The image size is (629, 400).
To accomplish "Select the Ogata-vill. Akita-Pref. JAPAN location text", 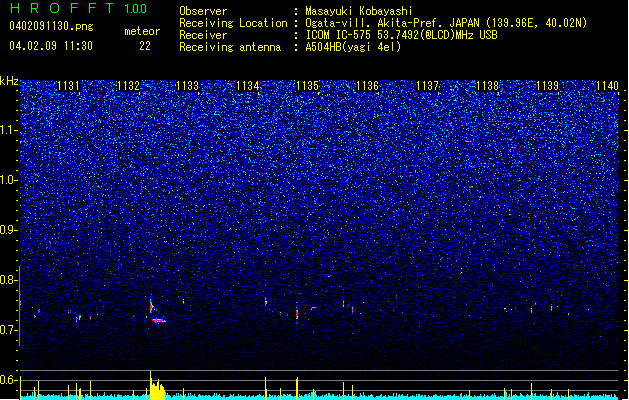I will click(446, 23).
